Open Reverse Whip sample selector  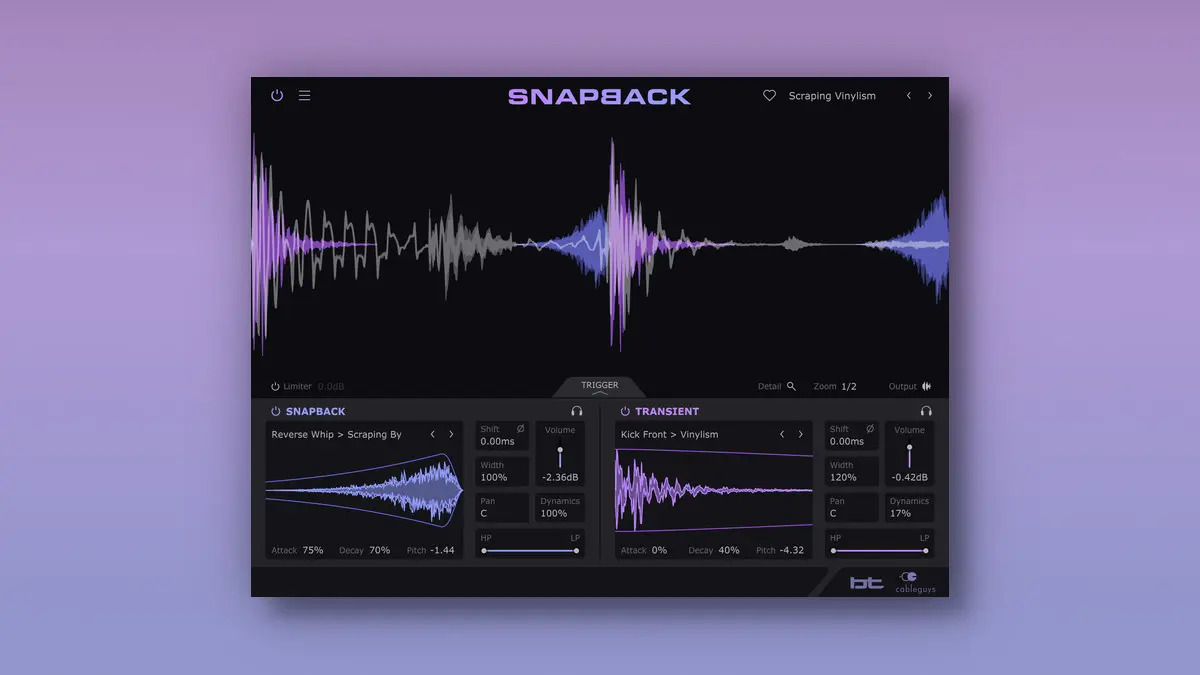(x=336, y=435)
